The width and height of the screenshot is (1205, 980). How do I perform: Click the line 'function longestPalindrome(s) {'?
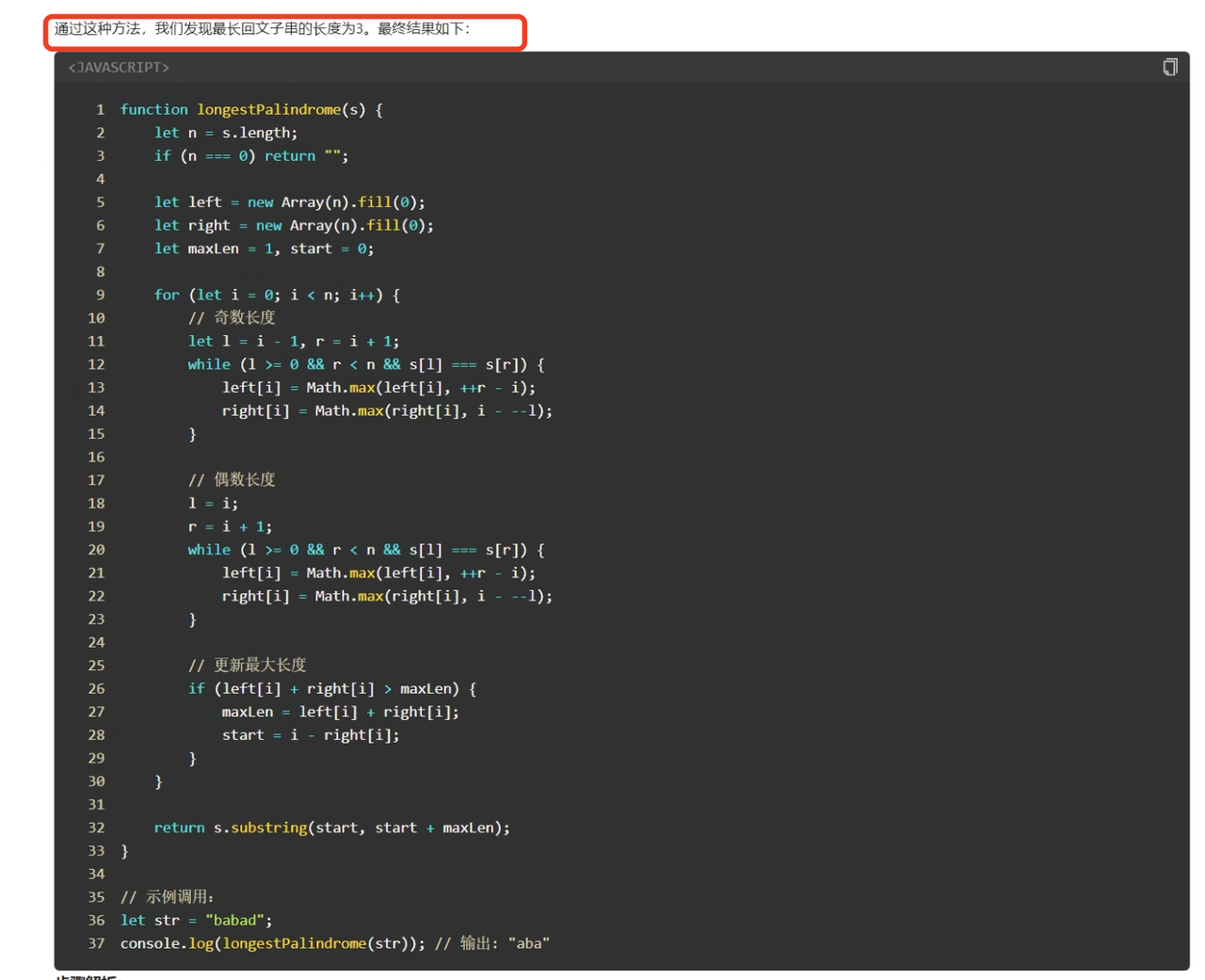coord(251,109)
